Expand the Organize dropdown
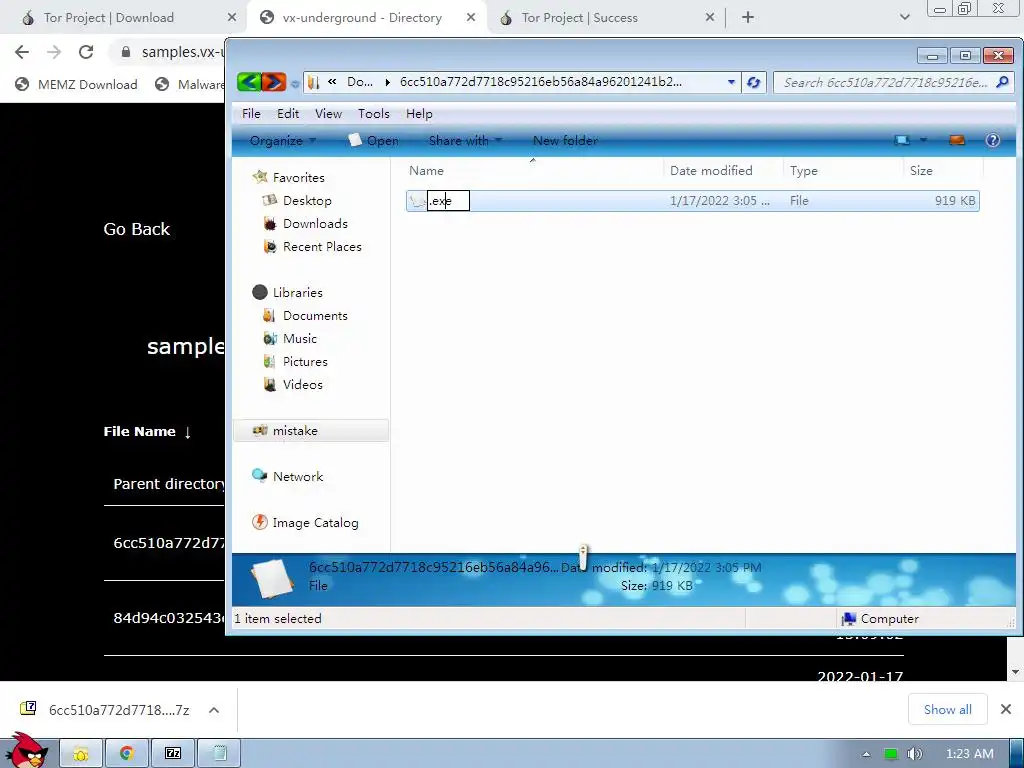The height and width of the screenshot is (768, 1024). coord(282,140)
